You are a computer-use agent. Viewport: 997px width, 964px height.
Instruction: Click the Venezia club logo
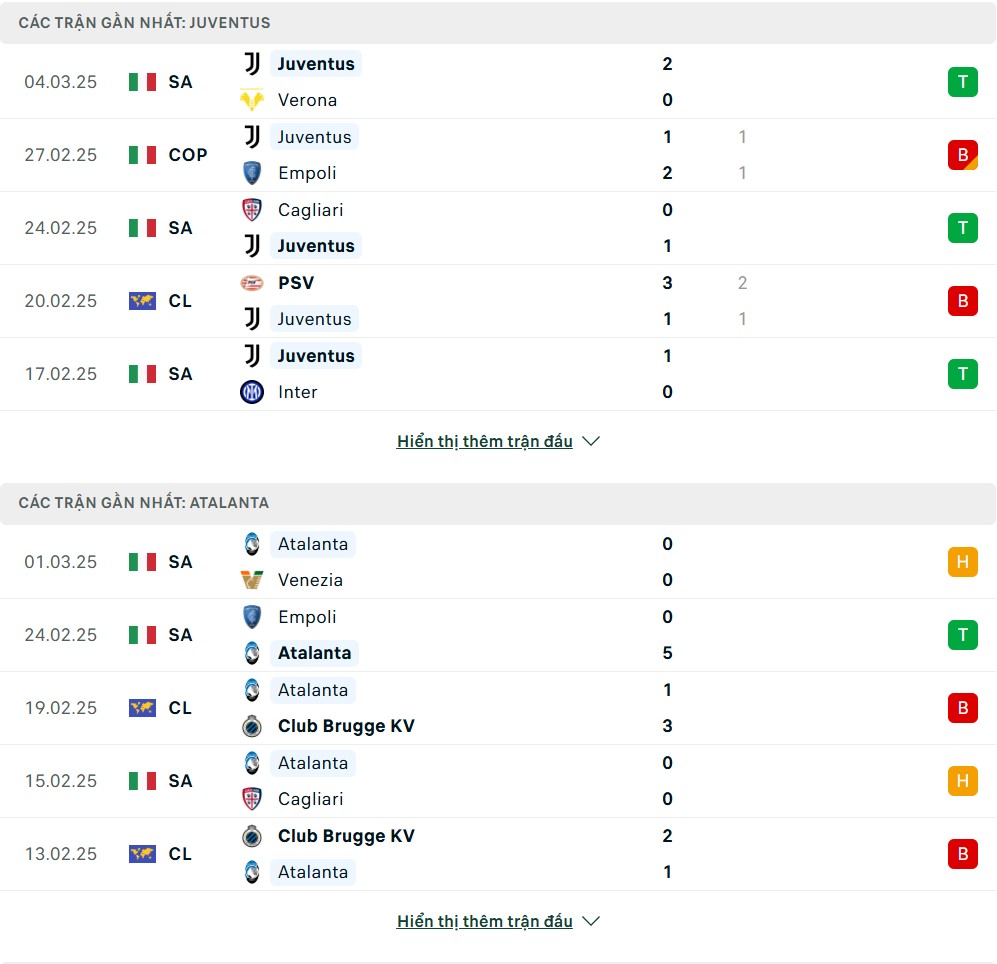(x=252, y=580)
